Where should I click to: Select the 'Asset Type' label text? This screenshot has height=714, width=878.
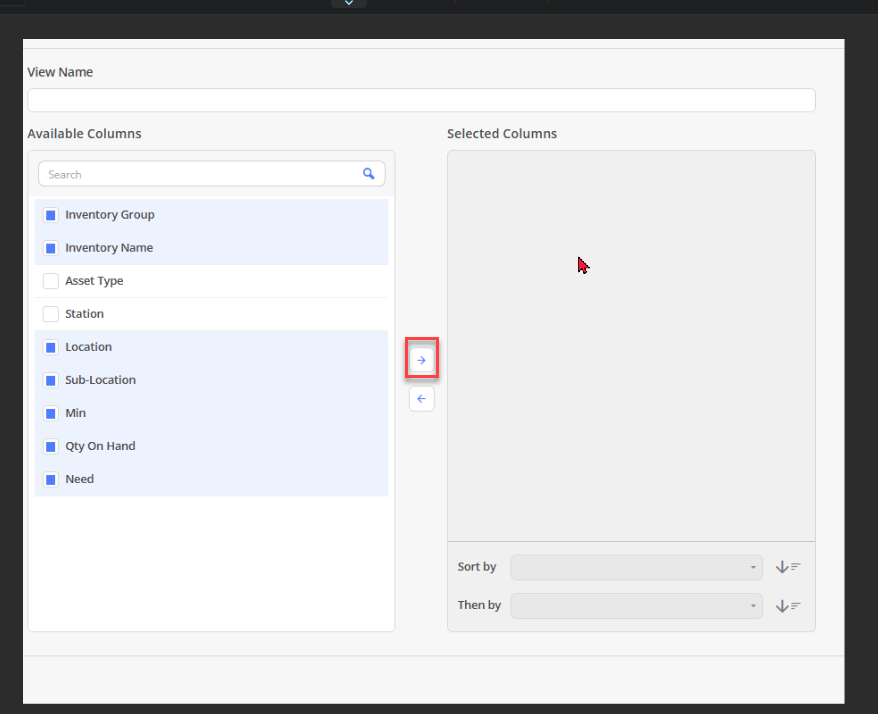tap(94, 281)
